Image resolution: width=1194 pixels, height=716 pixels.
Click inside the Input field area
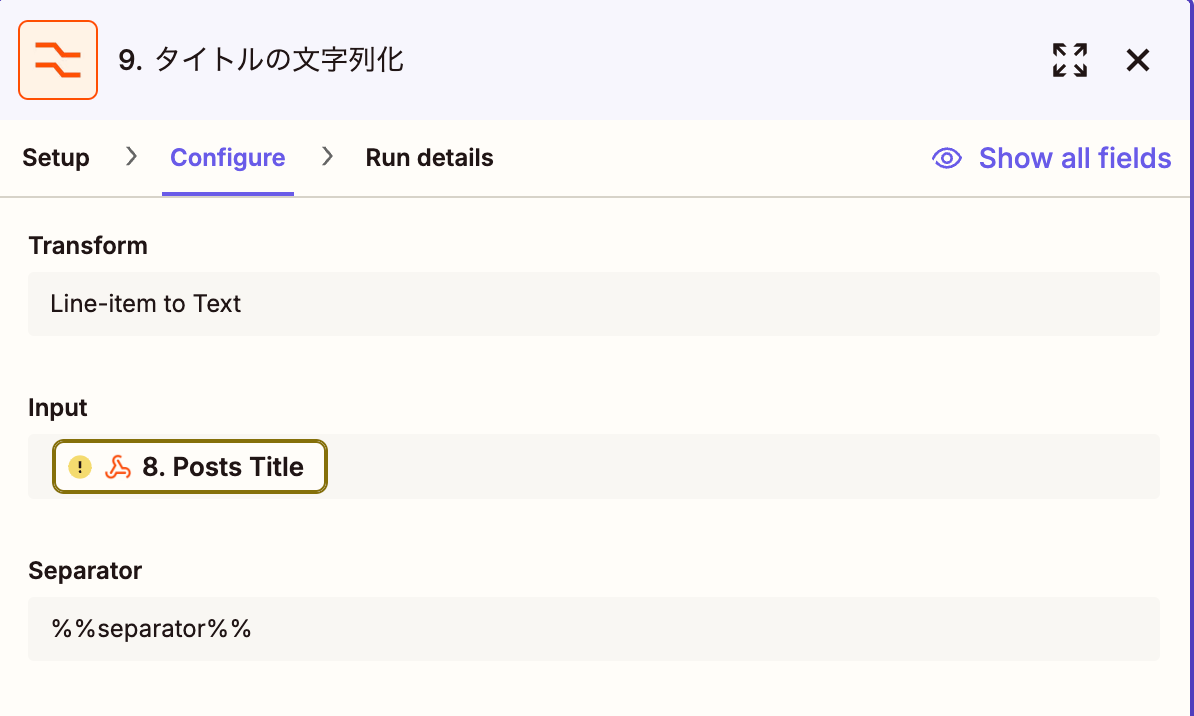coord(594,466)
